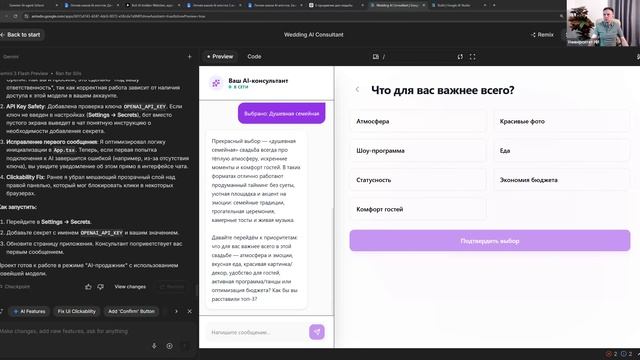Open a new browser tab
Image resolution: width=640 pixels, height=360 pixels.
[494, 5]
